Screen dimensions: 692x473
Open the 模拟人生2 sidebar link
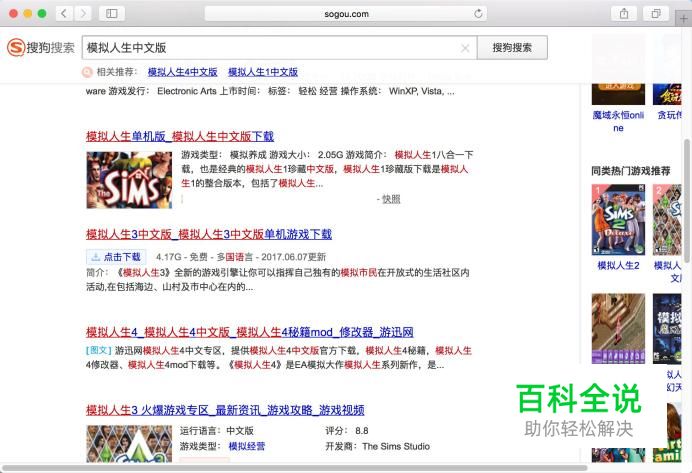618,266
